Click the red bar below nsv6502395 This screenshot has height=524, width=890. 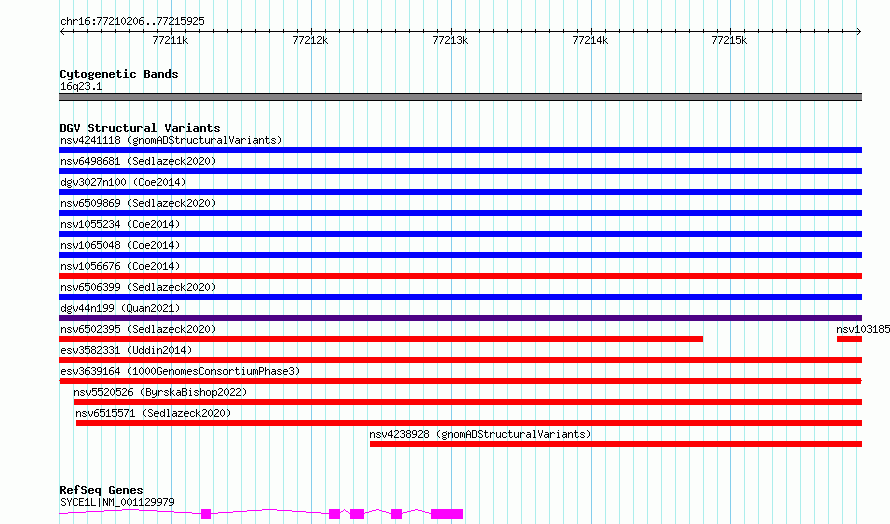(381, 339)
